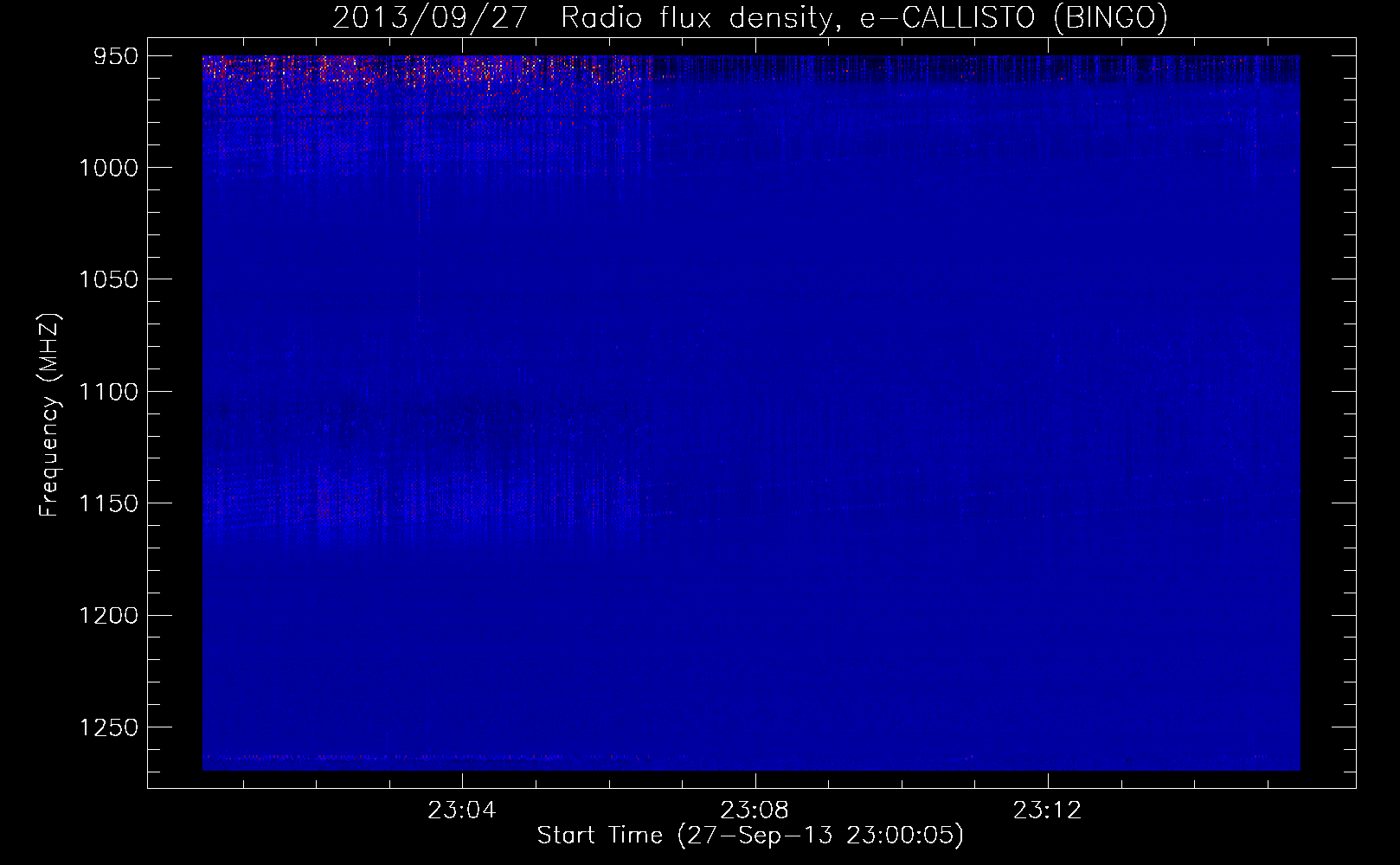Click the 1200 frequency tick label
This screenshot has width=1400, height=865.
pos(108,615)
